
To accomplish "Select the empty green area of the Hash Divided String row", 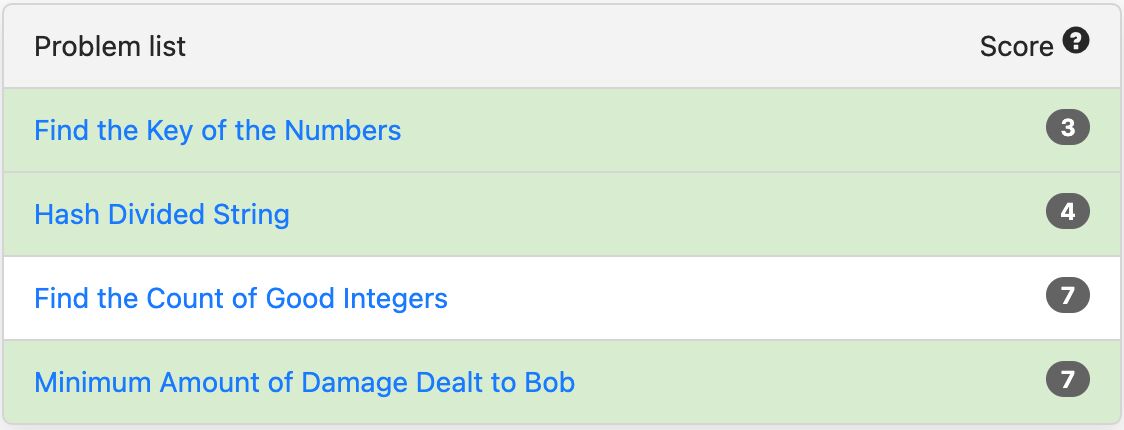I will (x=667, y=214).
